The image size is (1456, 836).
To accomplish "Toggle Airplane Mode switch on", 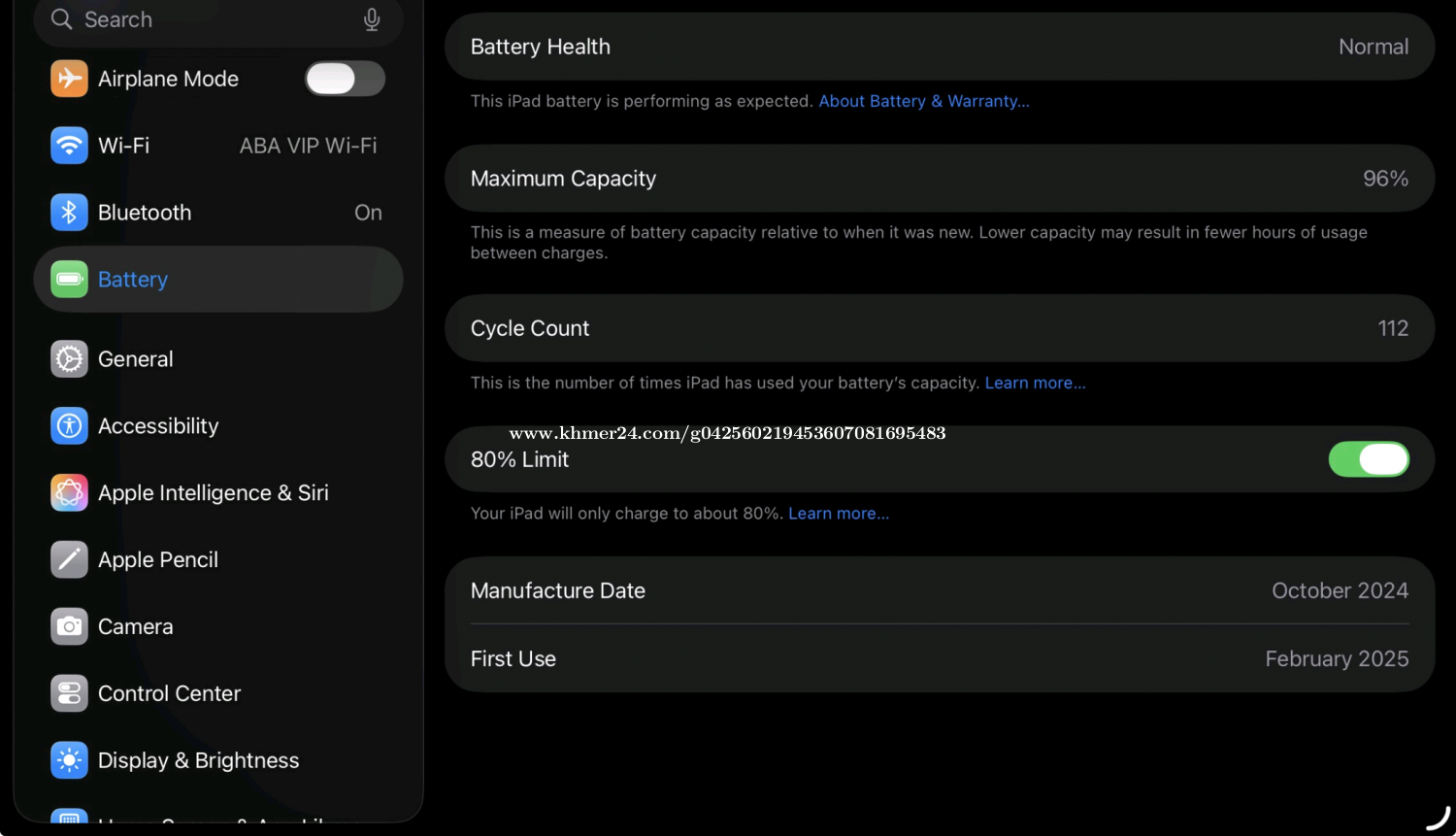I will 345,79.
